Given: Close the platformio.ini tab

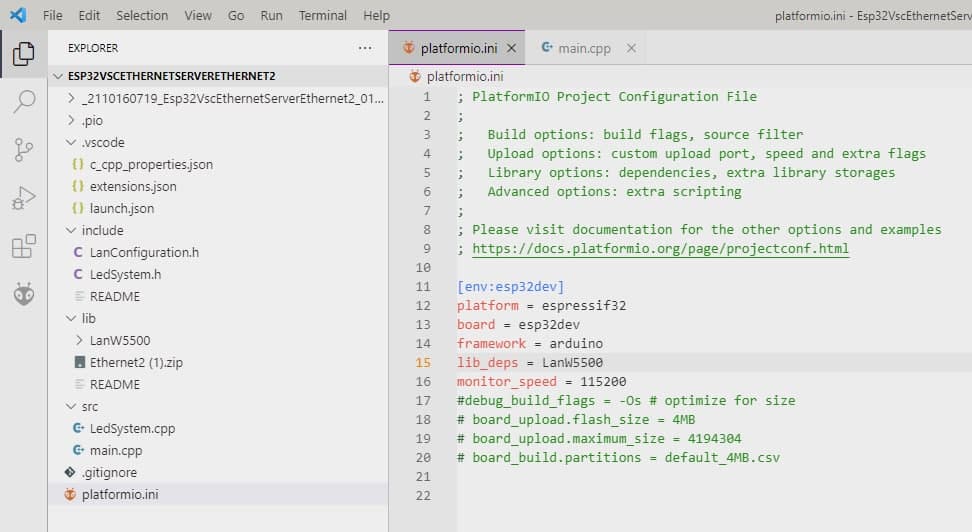Looking at the screenshot, I should click(511, 48).
